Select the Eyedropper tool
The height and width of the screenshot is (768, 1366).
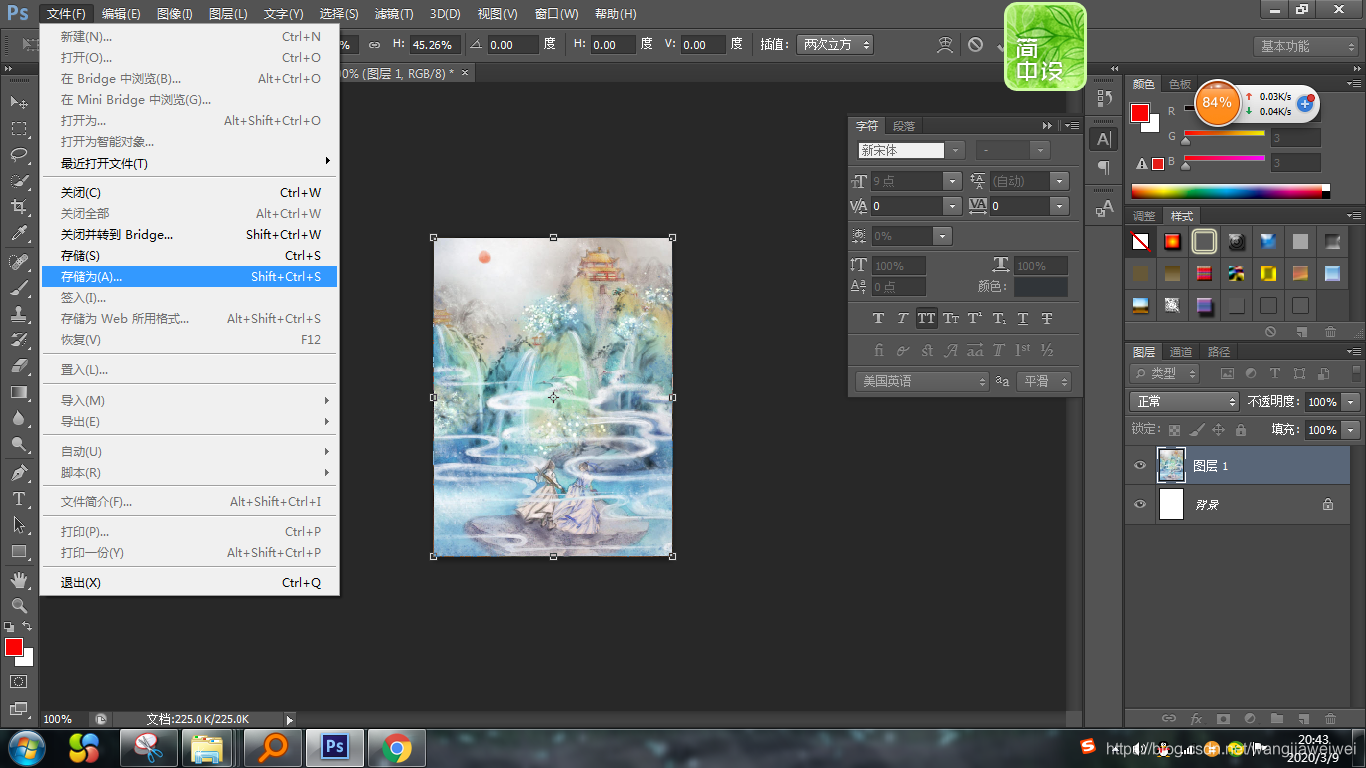[19, 233]
